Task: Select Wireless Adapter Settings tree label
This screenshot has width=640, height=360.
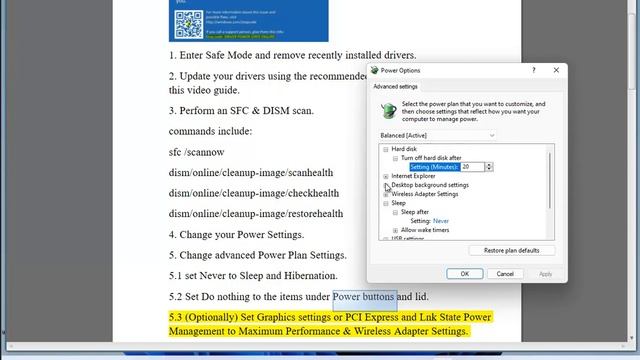Action: [x=424, y=194]
